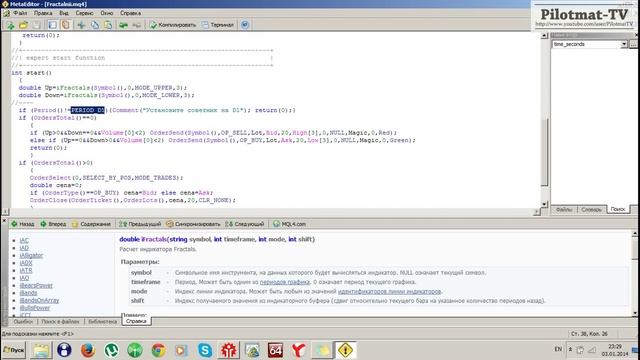Click the search field containing time_seconds
Image resolution: width=640 pixels, height=360 pixels.
pos(586,44)
